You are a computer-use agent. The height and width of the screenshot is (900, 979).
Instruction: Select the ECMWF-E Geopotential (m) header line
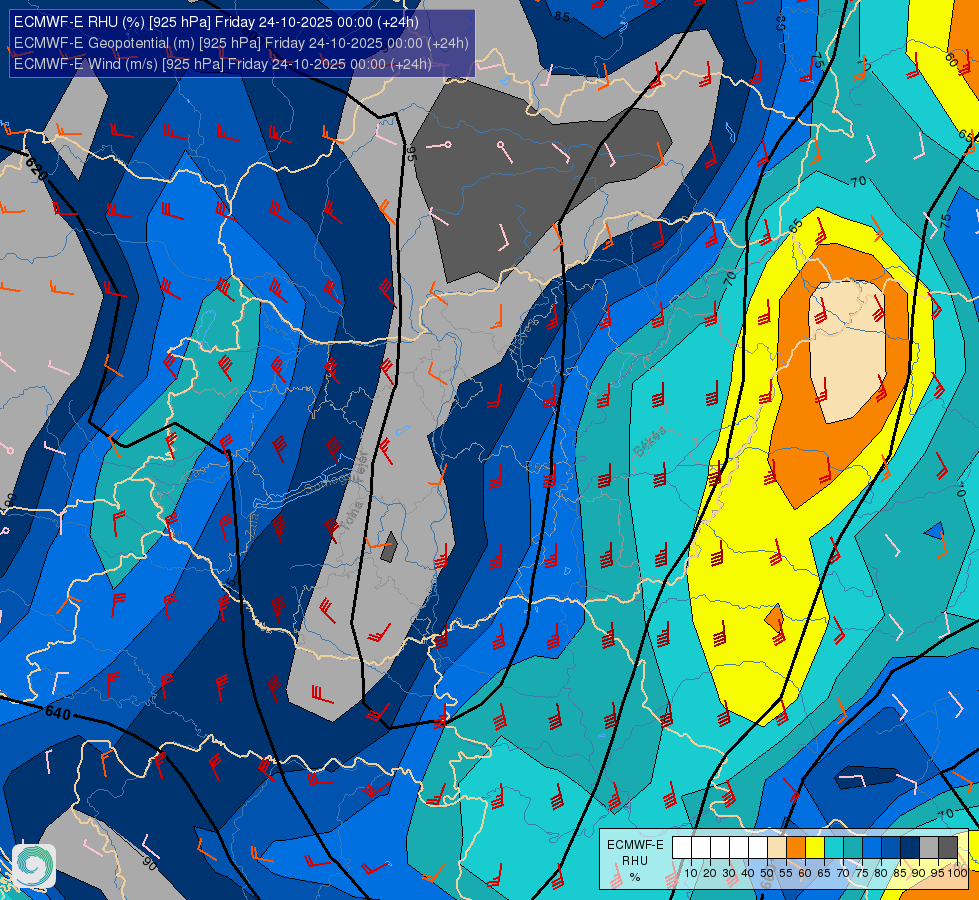point(241,43)
